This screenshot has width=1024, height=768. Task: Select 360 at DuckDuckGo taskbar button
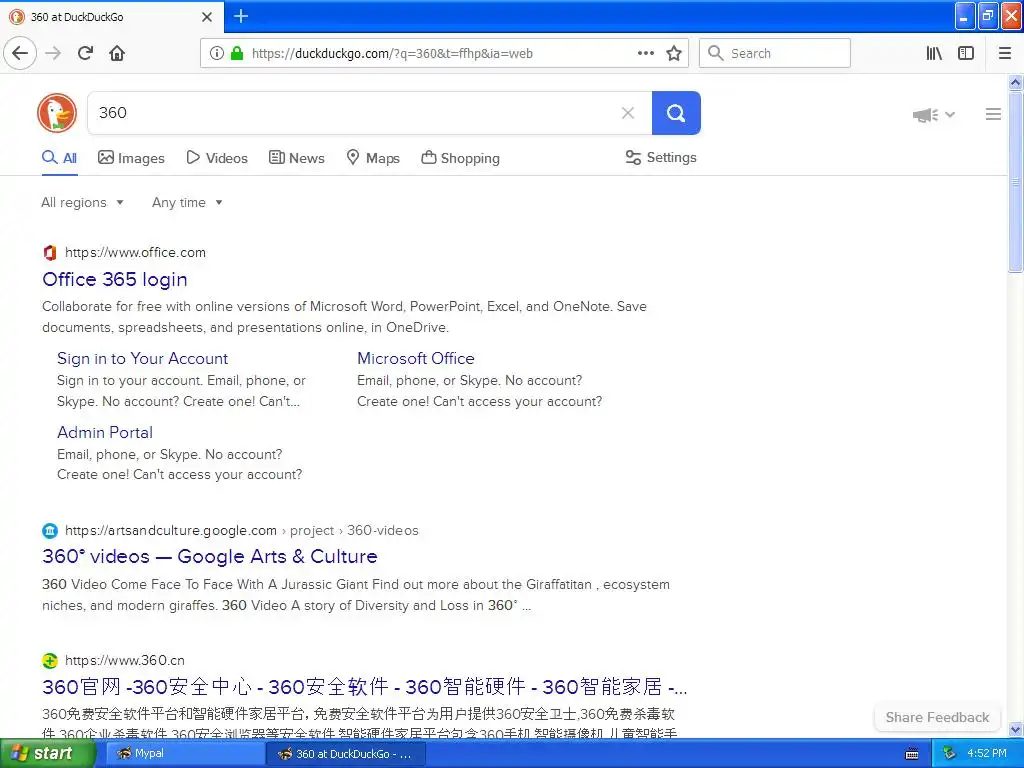click(x=346, y=754)
